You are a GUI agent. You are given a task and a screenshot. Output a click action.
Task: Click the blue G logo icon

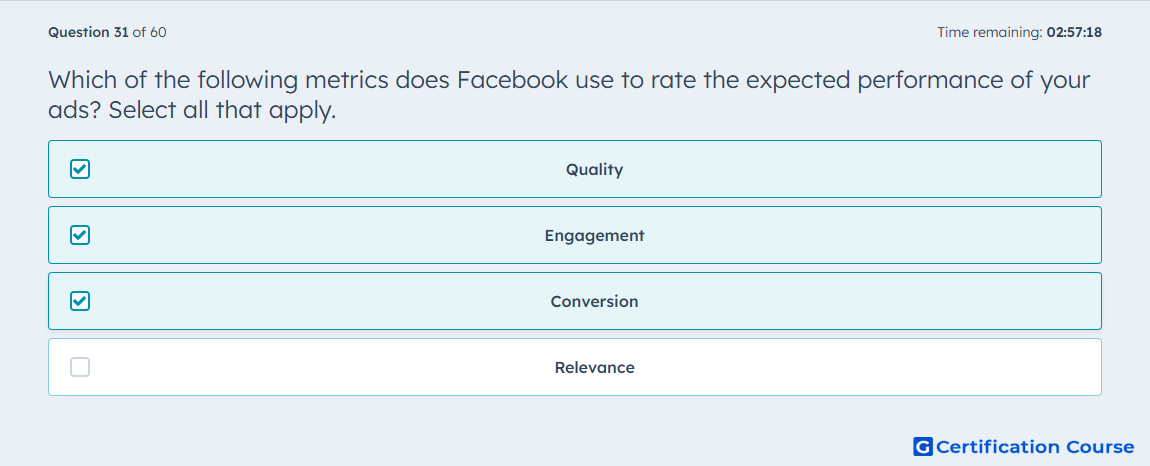click(923, 447)
